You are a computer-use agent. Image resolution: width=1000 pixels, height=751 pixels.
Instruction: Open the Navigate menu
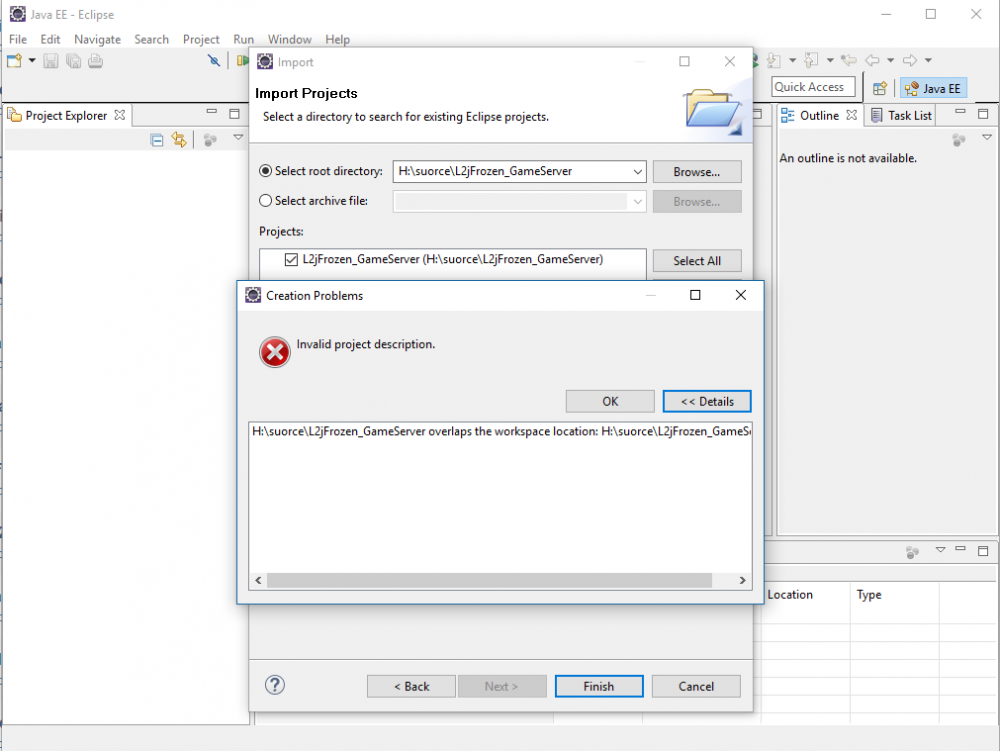[x=97, y=39]
